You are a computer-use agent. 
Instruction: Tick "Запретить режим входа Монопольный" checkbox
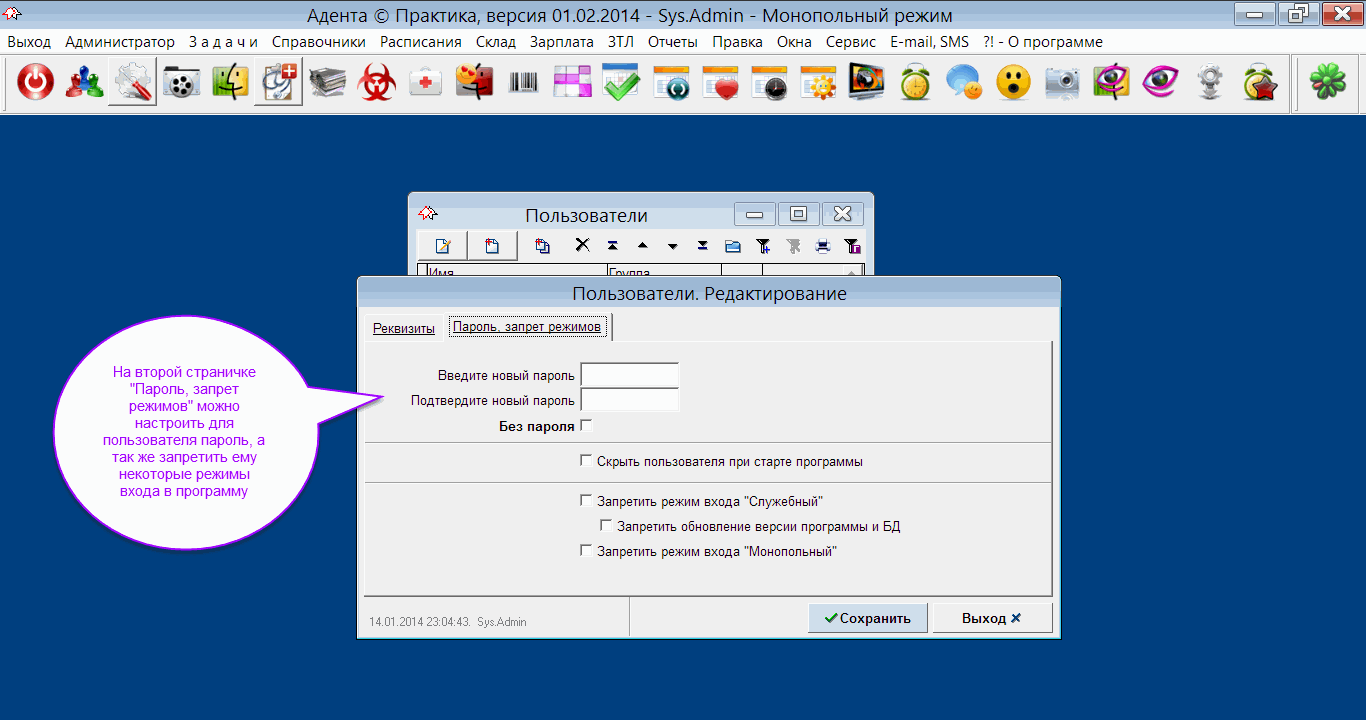pos(586,551)
